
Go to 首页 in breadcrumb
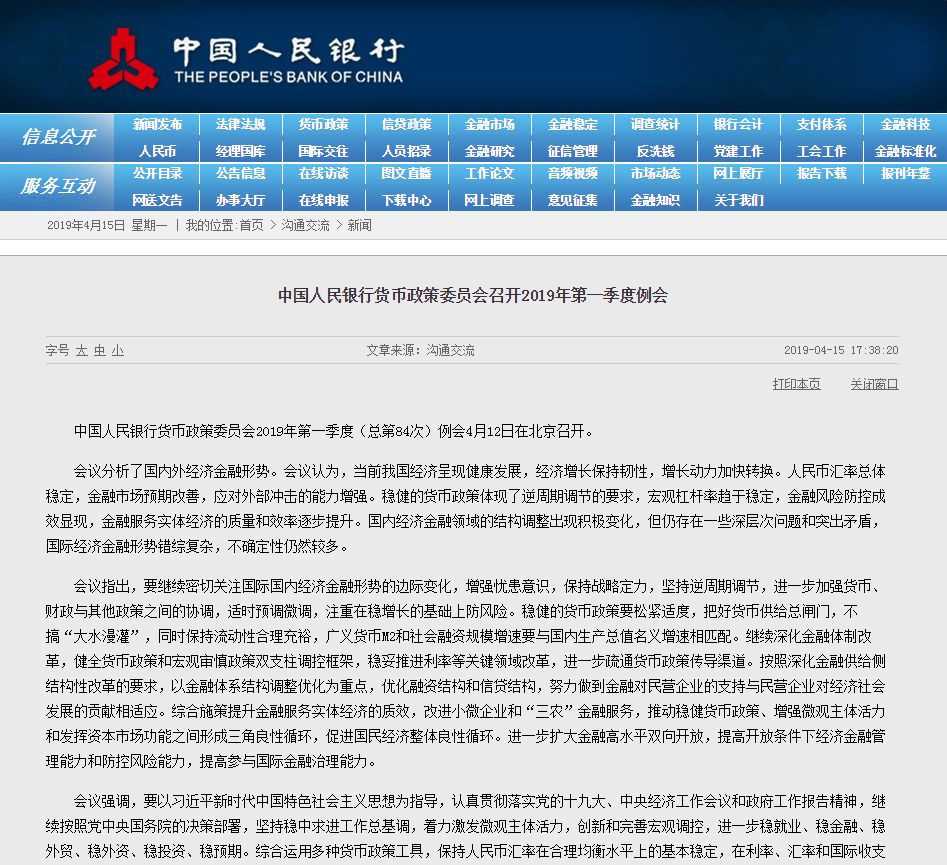click(251, 225)
